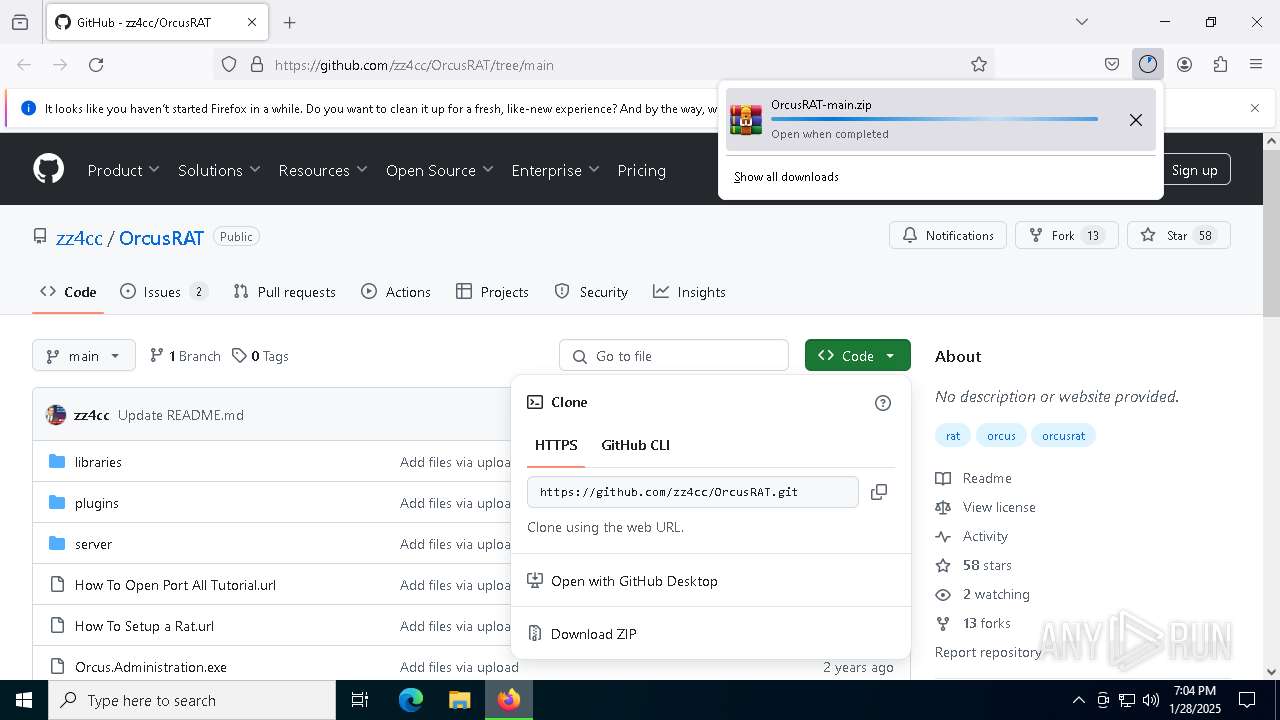The height and width of the screenshot is (720, 1280).
Task: Cancel the OrcusRAT-main.zip download
Action: [x=1136, y=120]
